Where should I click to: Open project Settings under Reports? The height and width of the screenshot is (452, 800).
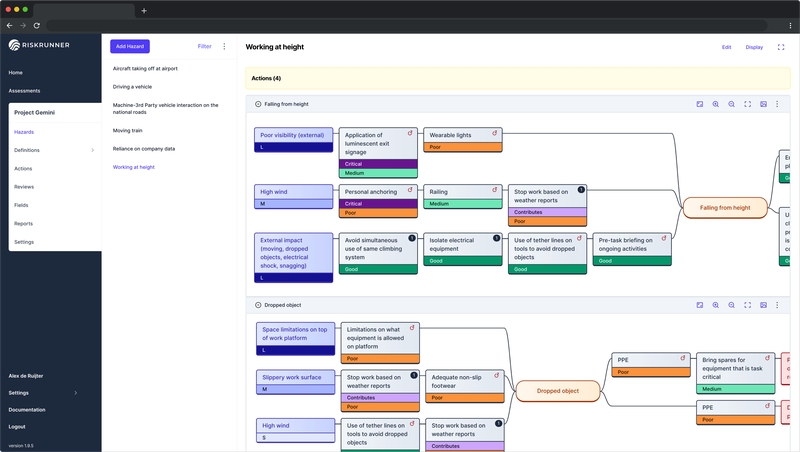[24, 242]
